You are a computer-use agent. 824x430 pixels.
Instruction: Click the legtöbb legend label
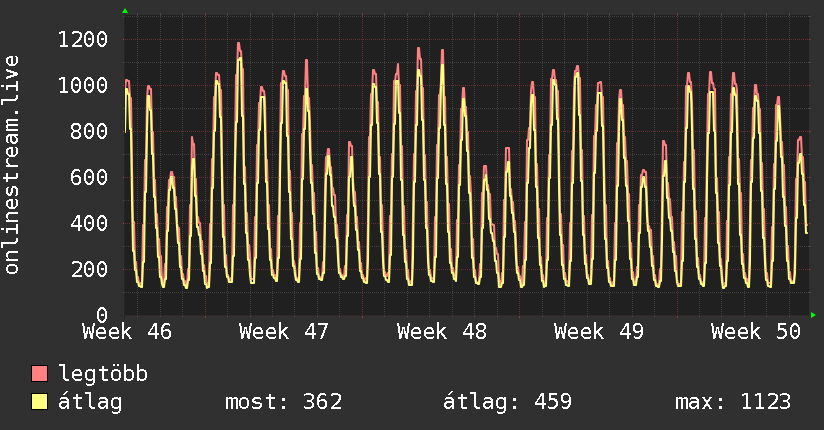[103, 374]
